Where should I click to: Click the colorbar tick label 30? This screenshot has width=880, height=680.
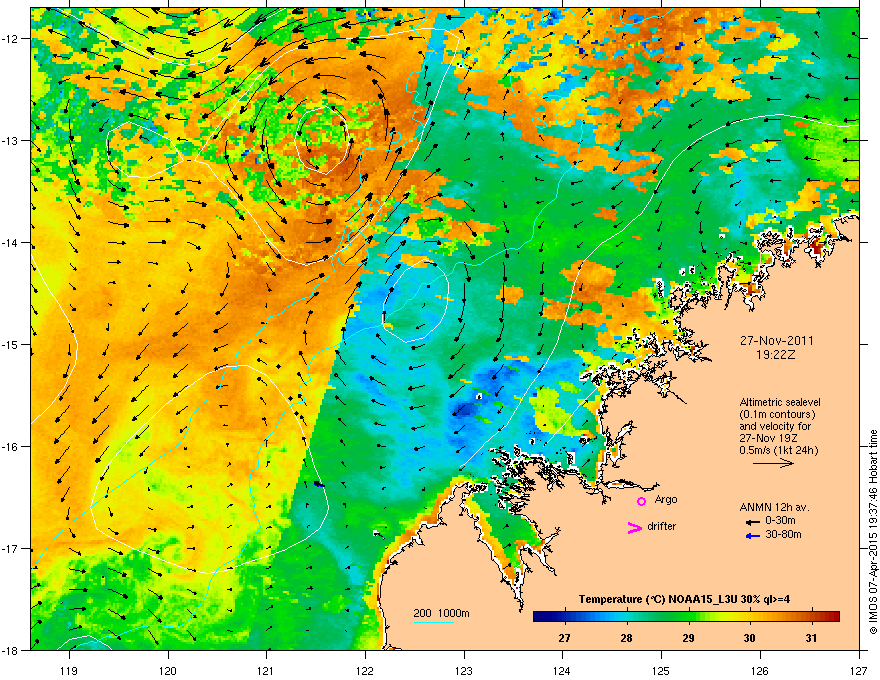[749, 638]
